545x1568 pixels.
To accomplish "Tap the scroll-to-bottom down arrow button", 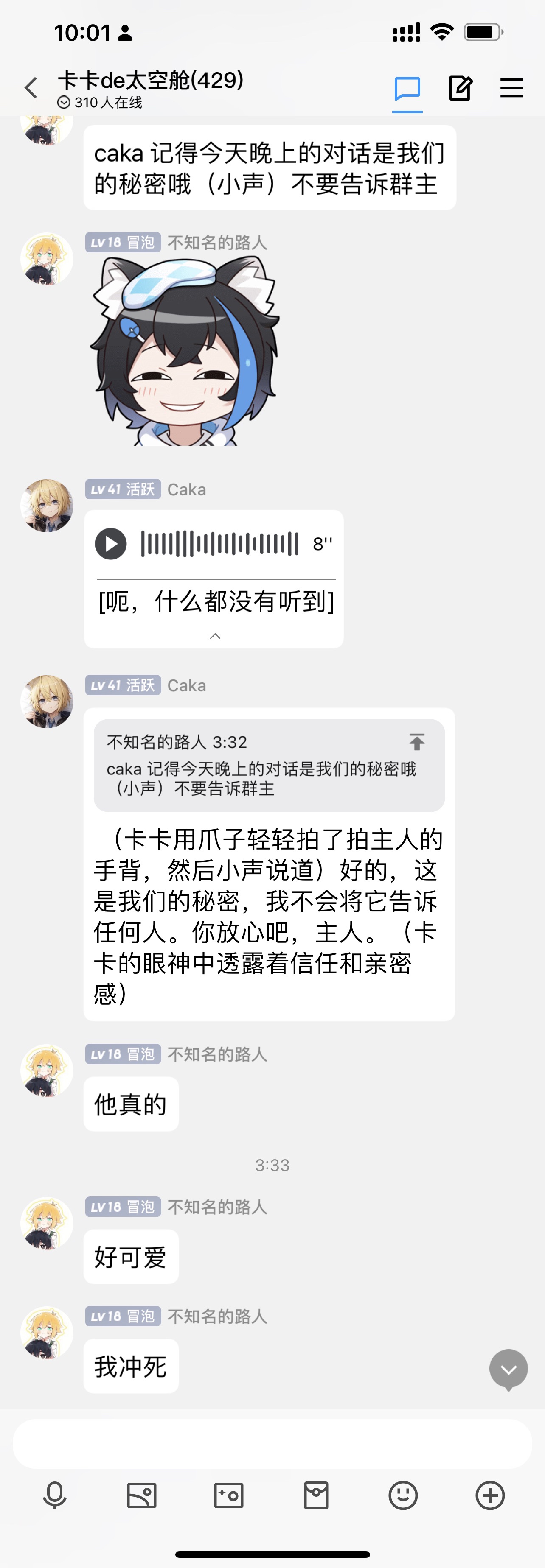I will point(508,1370).
